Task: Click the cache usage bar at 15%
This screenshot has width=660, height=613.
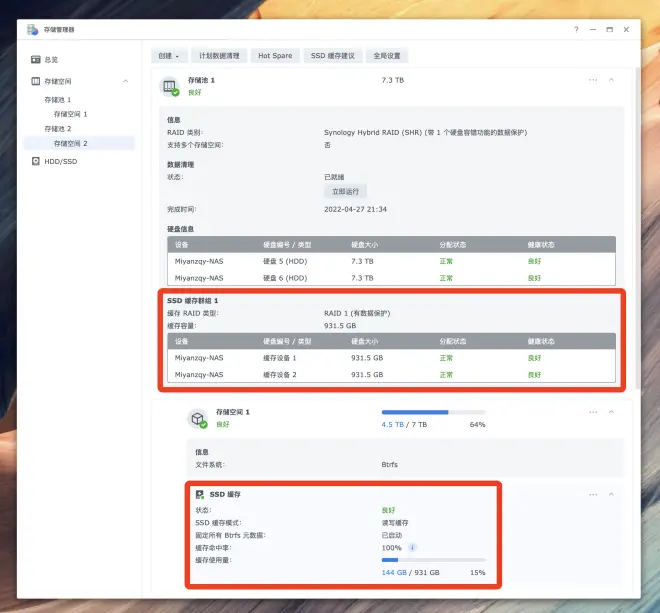Action: [434, 560]
